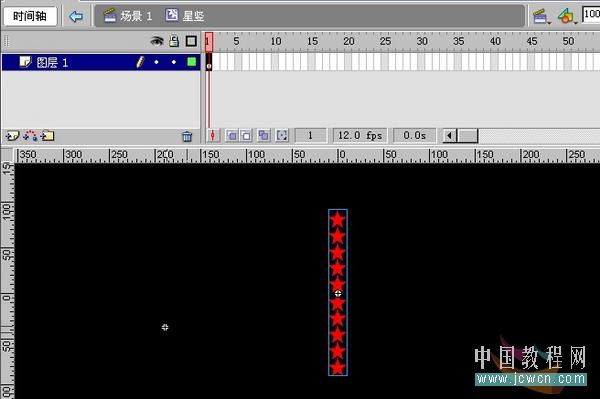This screenshot has width=600, height=399.
Task: Click the Insert Layer icon
Action: (12, 136)
